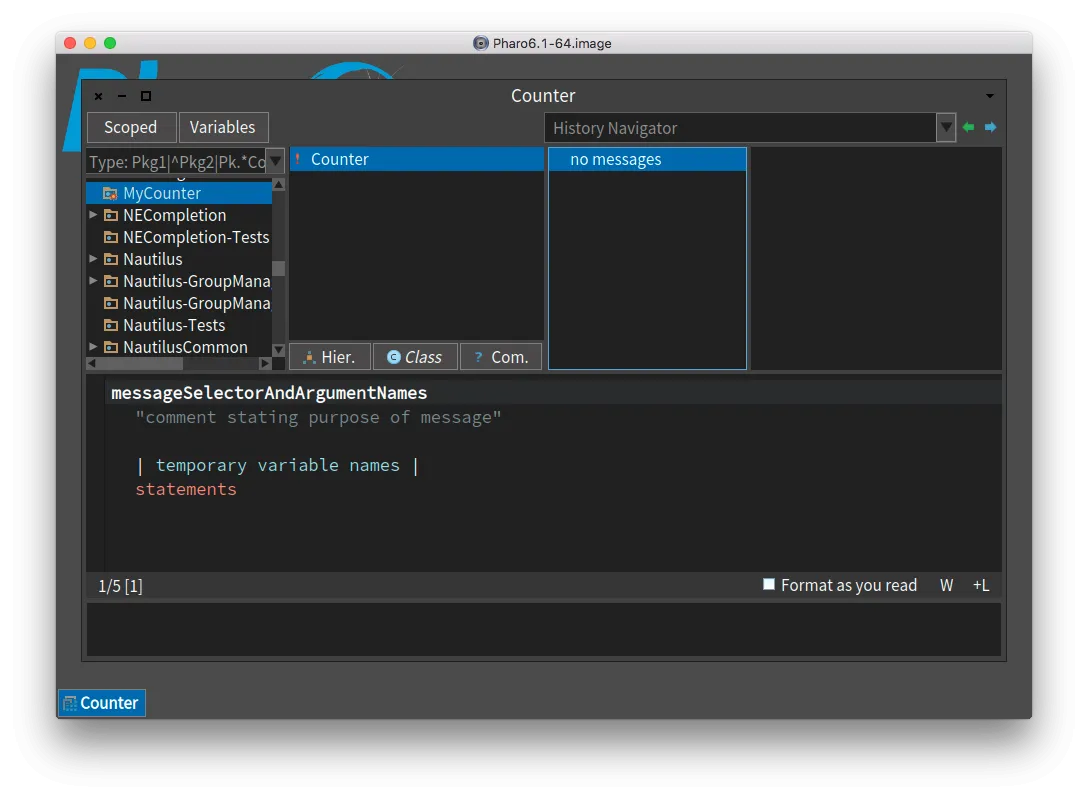
Task: Click the Com. question mark icon
Action: coord(478,356)
